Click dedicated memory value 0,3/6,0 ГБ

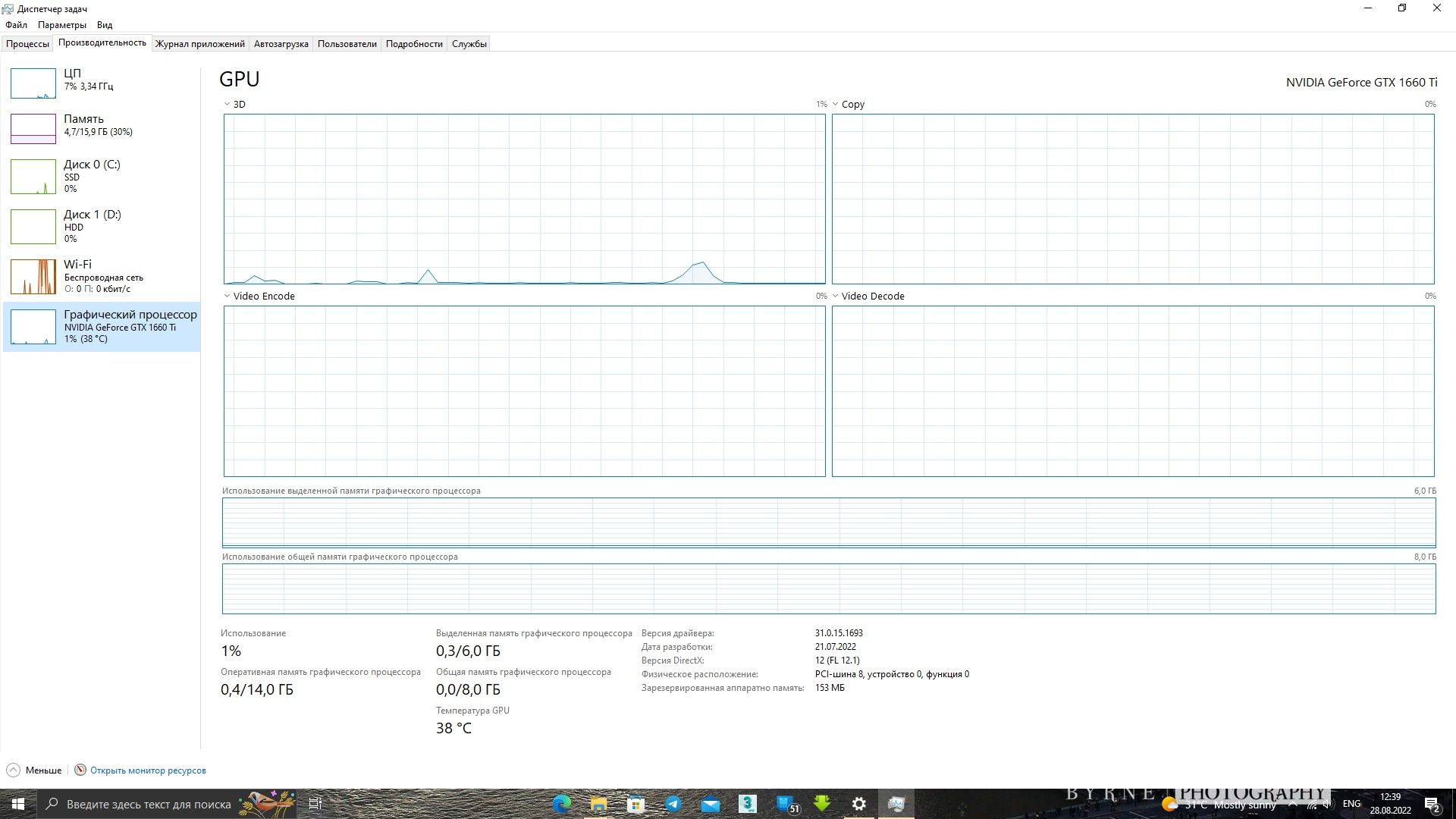pyautogui.click(x=468, y=651)
